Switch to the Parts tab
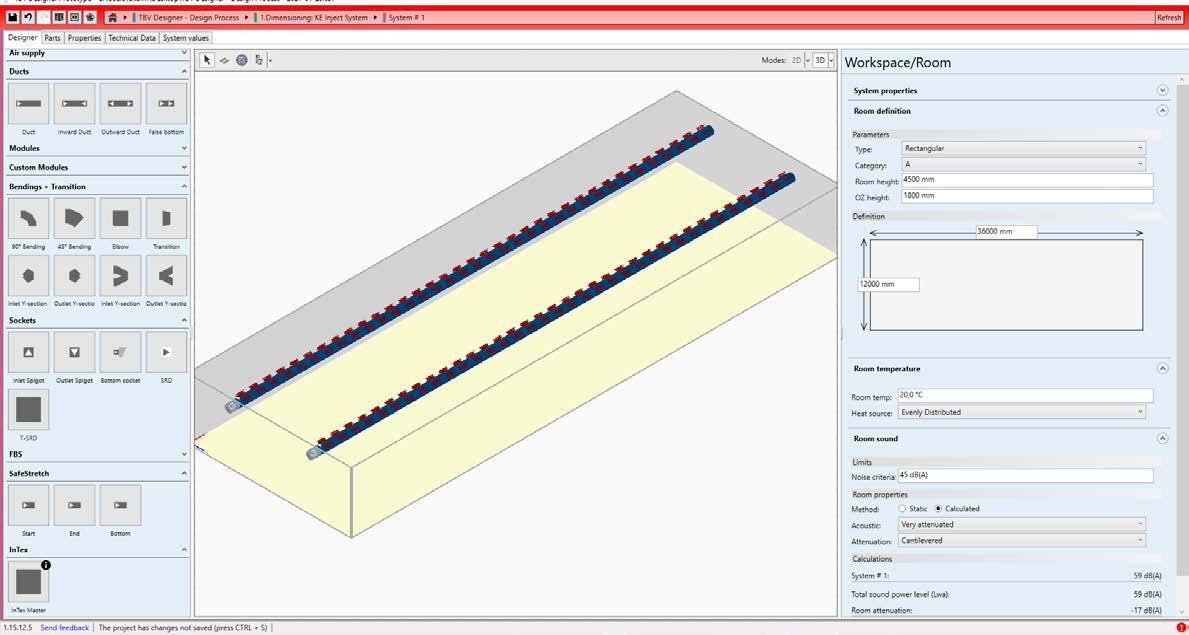Screen dimensions: 1189x635 click(x=52, y=38)
